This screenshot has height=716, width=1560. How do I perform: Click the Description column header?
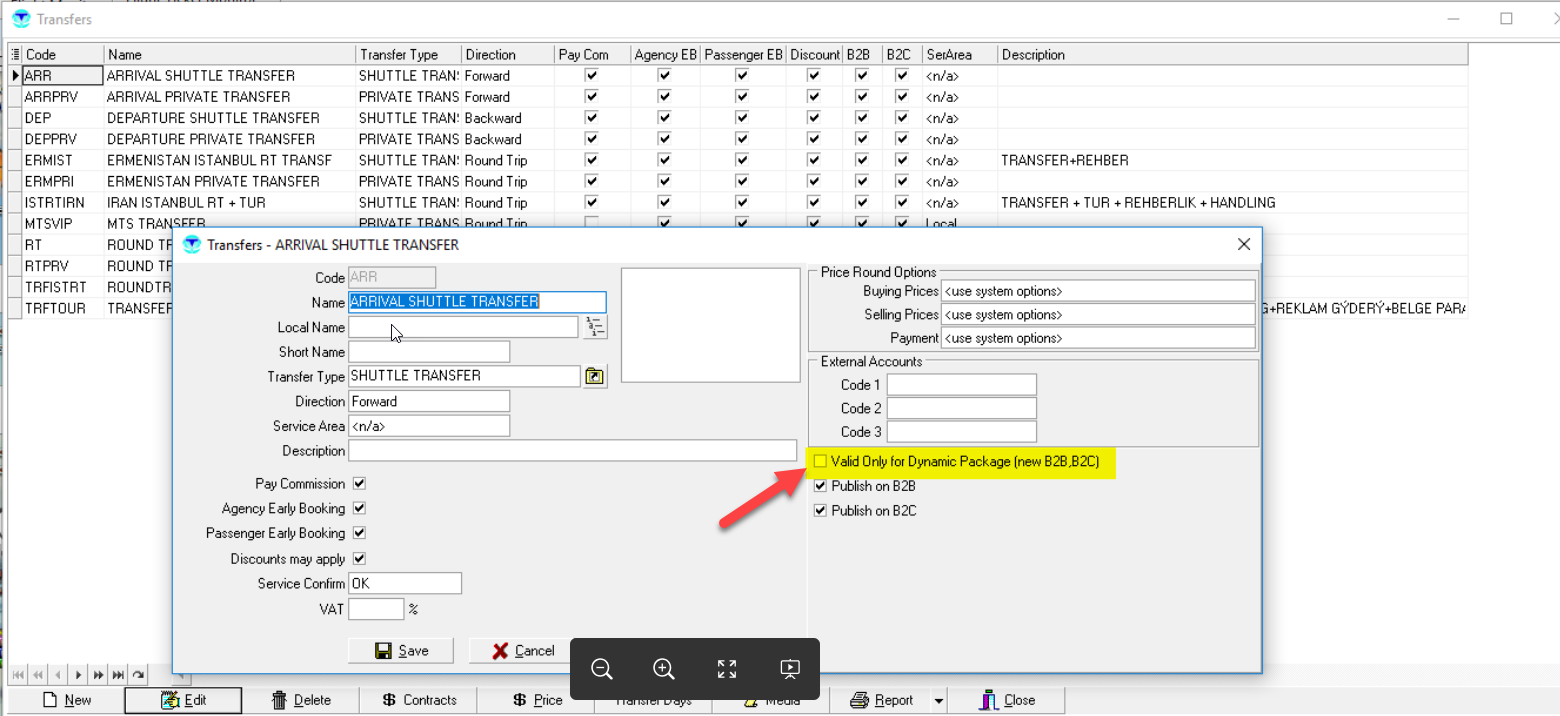pyautogui.click(x=1233, y=55)
